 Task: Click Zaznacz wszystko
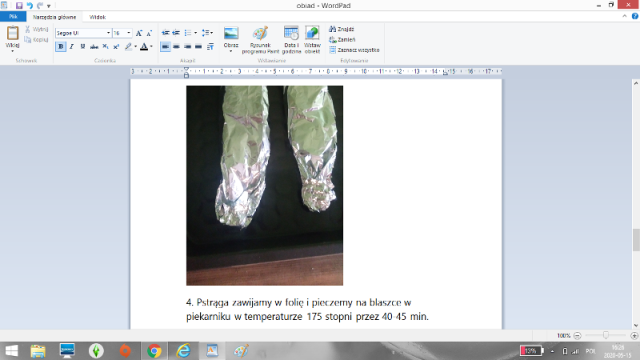point(354,50)
